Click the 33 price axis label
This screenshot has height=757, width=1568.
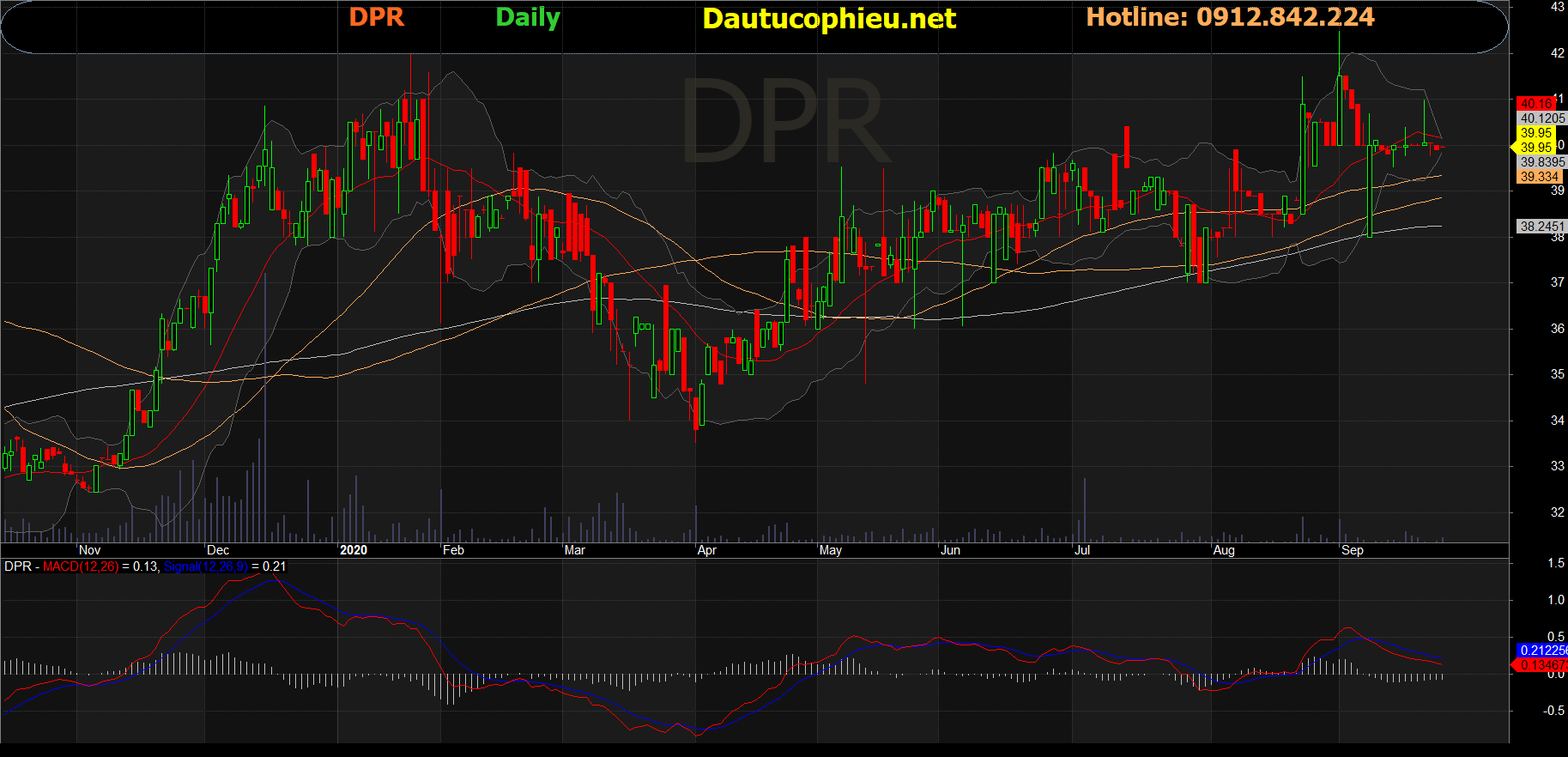1557,466
